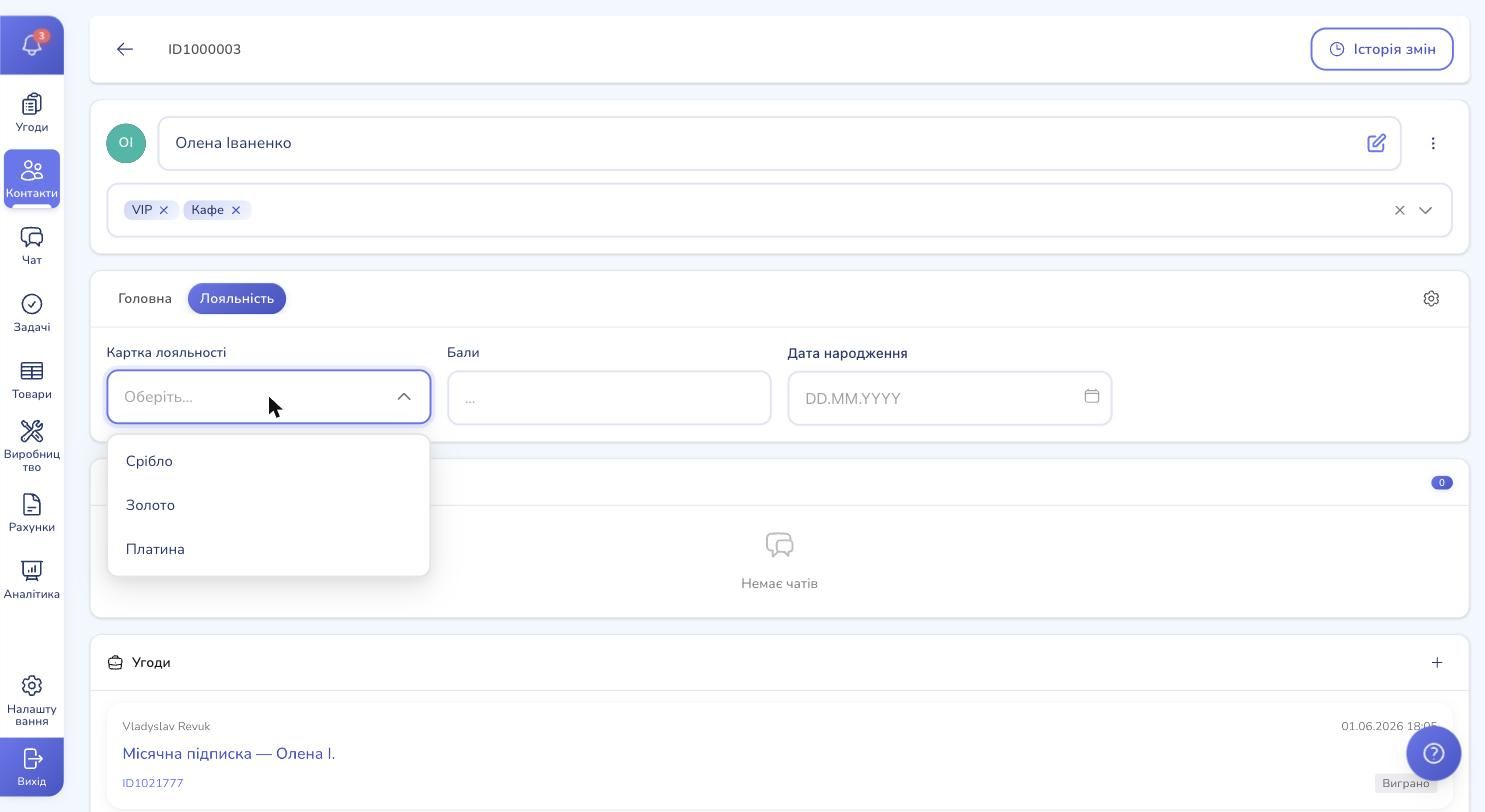Click Вихід logout icon
1485x812 pixels.
coord(32,767)
